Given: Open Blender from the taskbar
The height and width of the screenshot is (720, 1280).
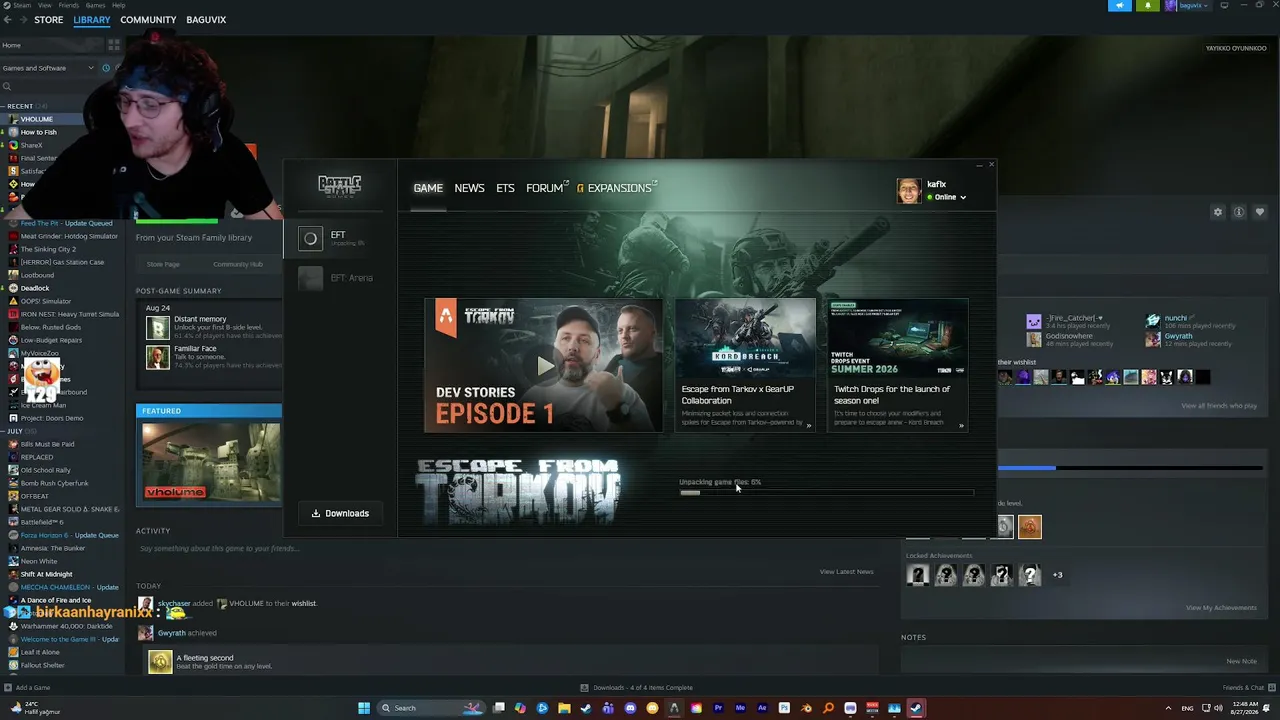Looking at the screenshot, I should pos(806,708).
